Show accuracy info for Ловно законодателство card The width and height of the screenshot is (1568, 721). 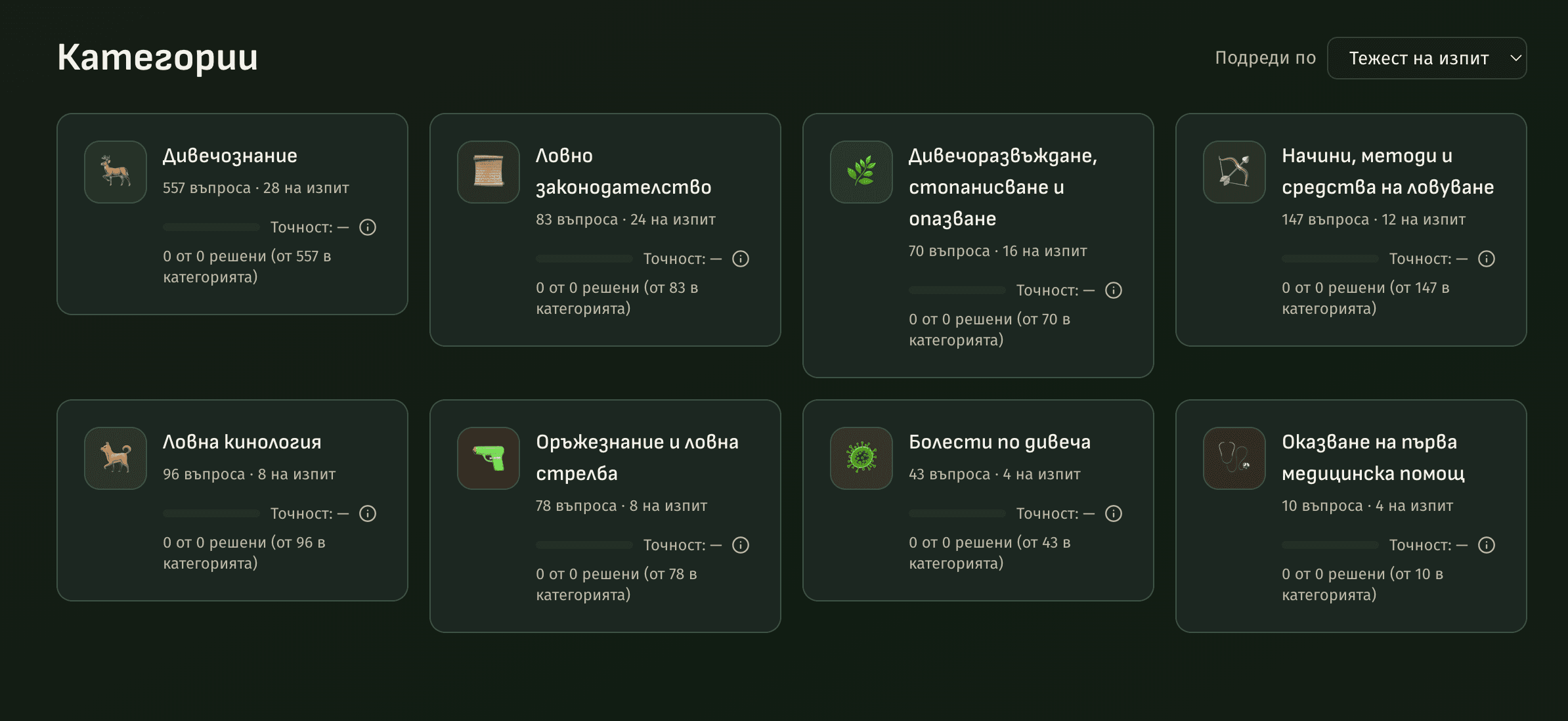click(741, 259)
